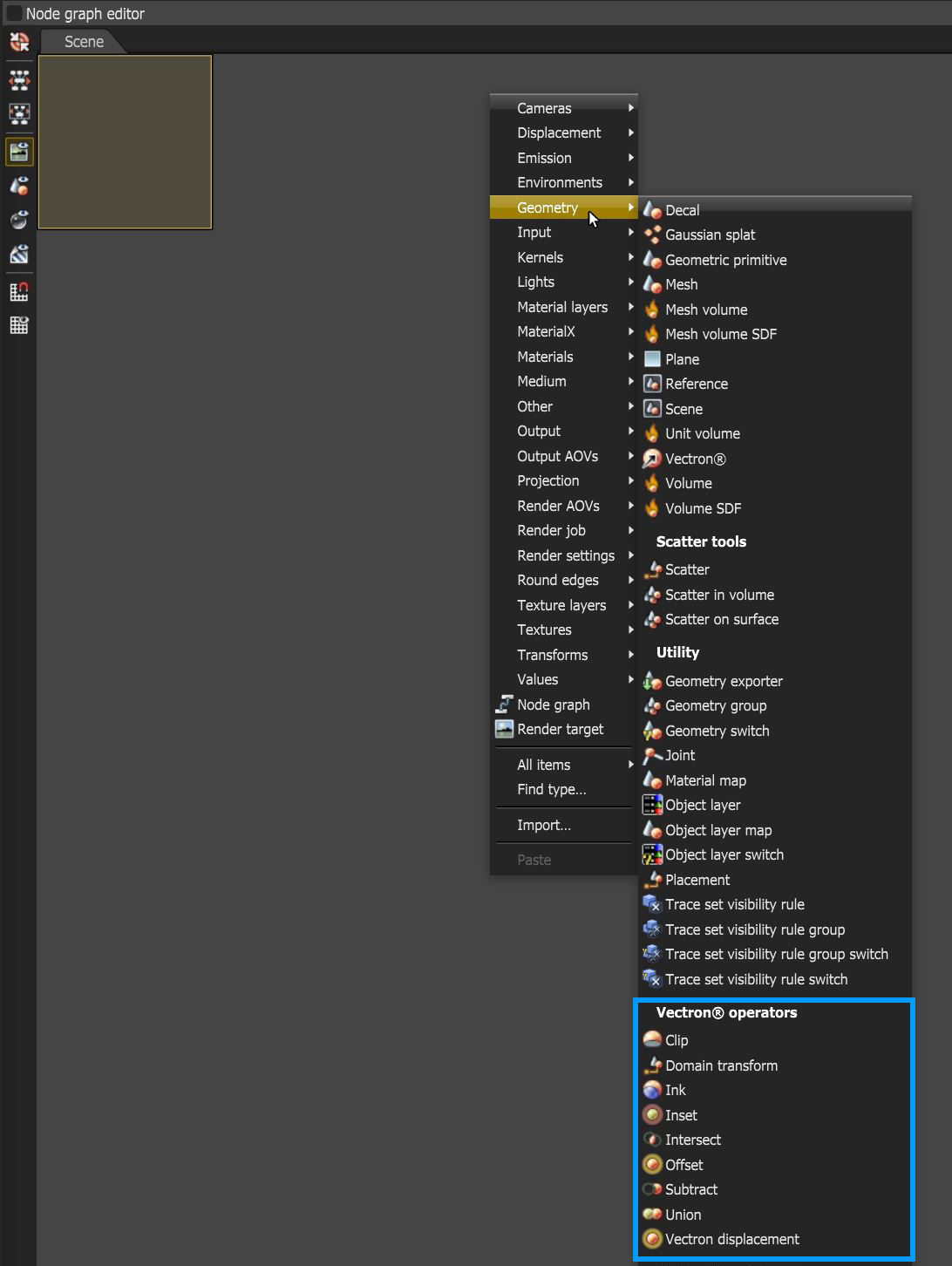Expand the Kernels submenu arrow
Viewport: 952px width, 1266px height.
(x=631, y=257)
